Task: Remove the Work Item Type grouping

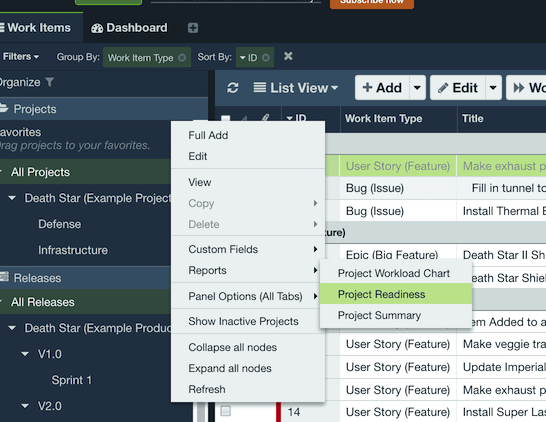Action: [x=182, y=57]
